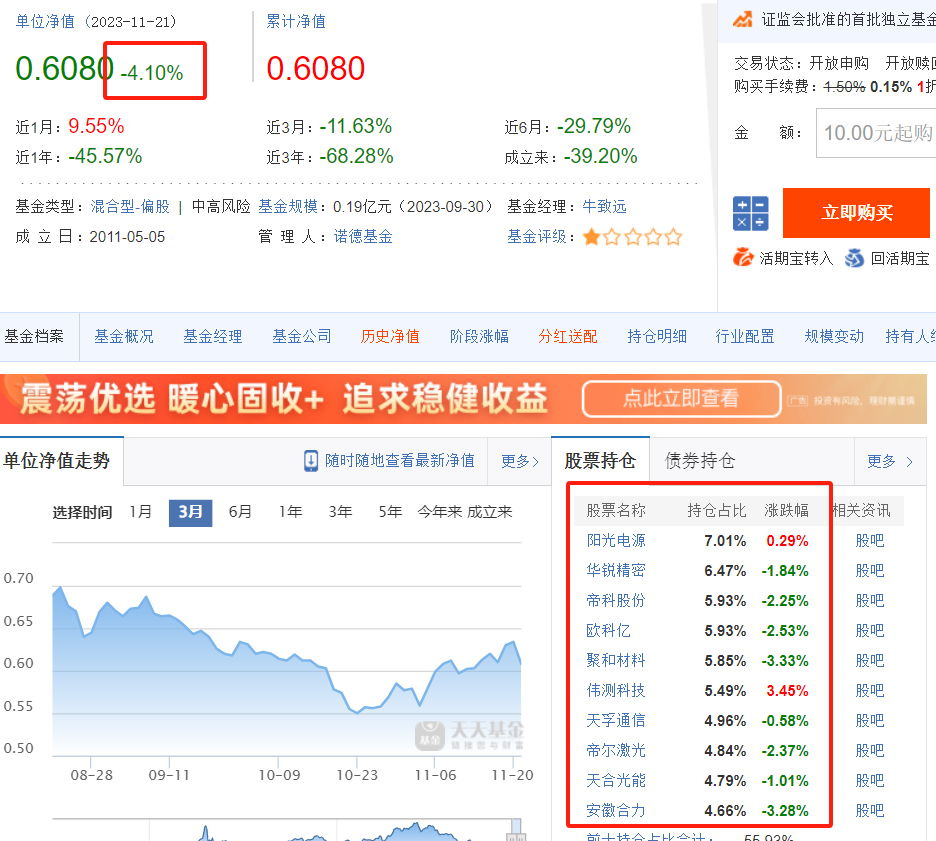This screenshot has width=936, height=841.
Task: Click the mobile phone icon beside 随时随地查看最新净值
Action: 311,461
